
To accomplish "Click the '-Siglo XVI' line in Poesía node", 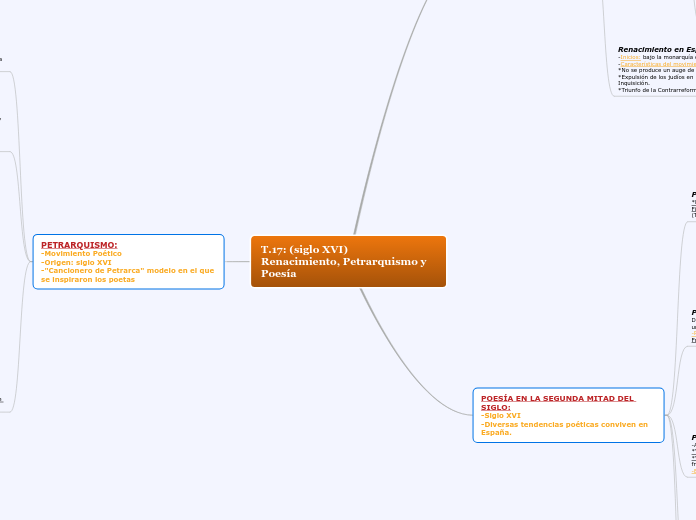I will tap(501, 416).
